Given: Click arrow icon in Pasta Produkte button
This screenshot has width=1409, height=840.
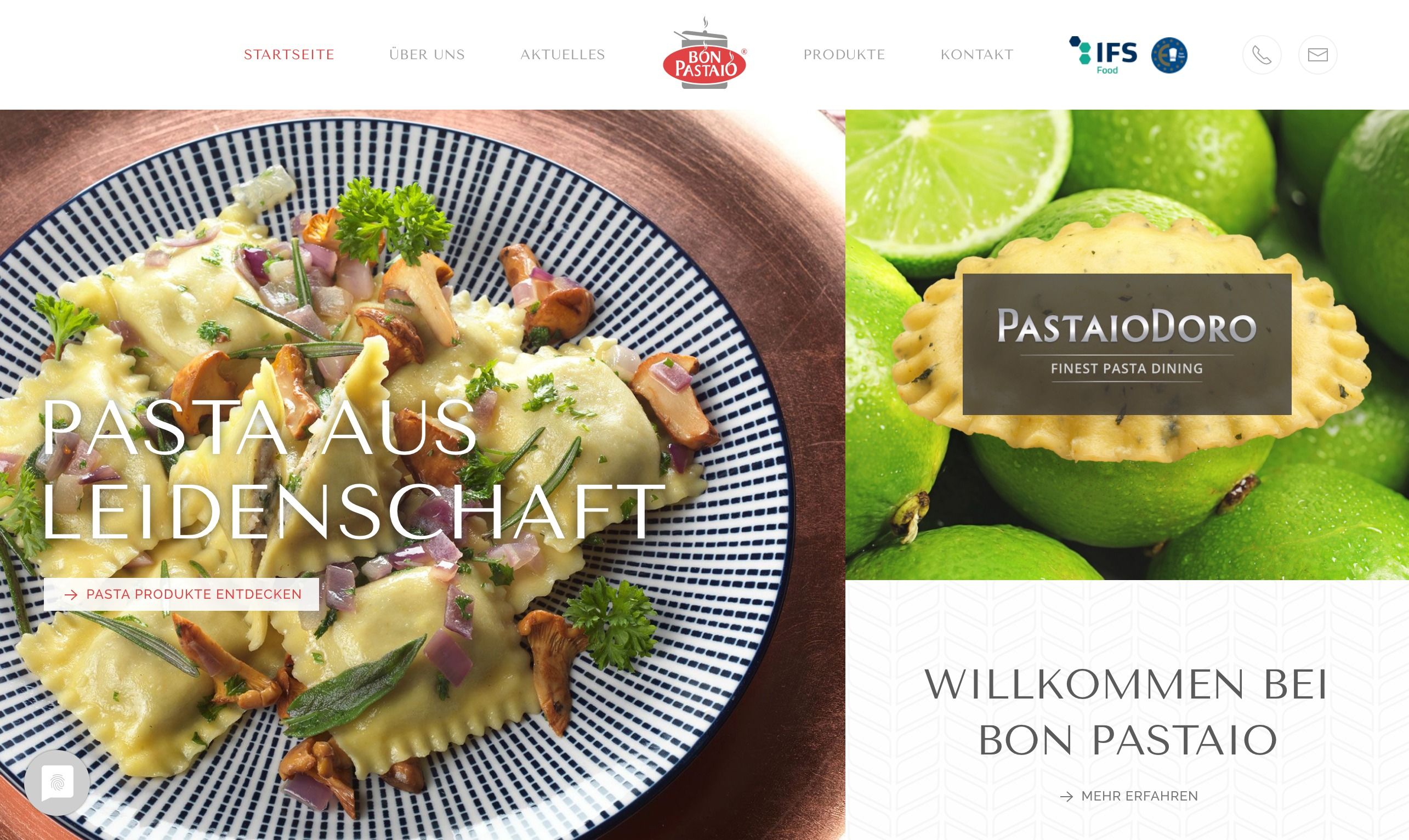Looking at the screenshot, I should click(x=71, y=594).
